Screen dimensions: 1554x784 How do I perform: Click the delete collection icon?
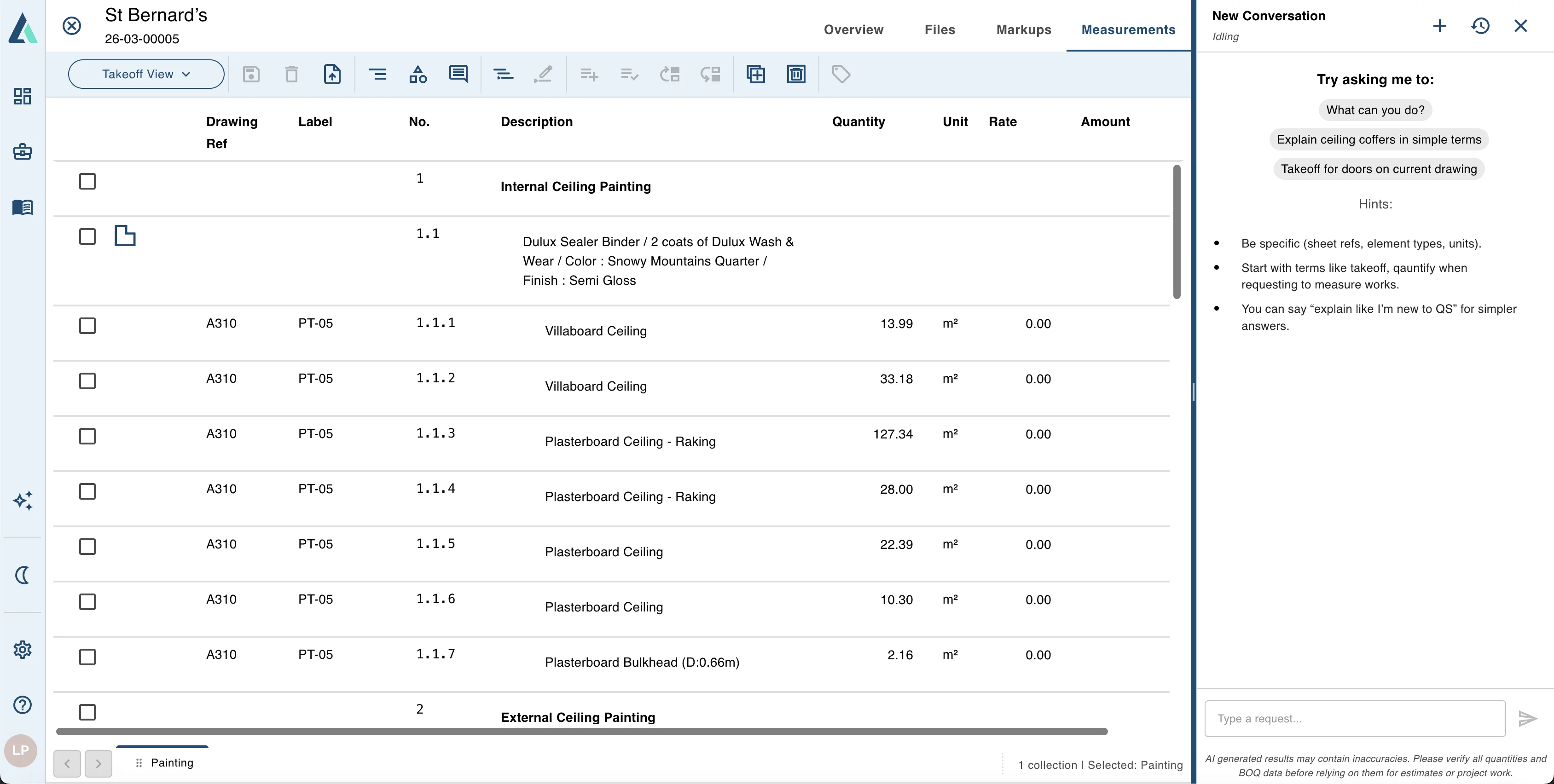pos(796,74)
